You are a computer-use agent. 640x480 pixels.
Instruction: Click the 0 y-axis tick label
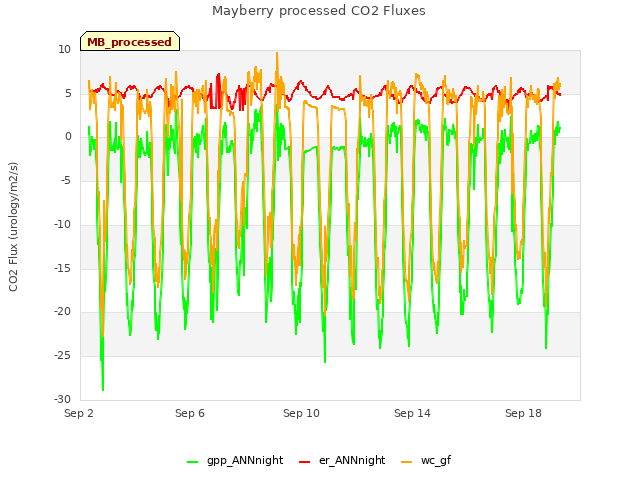[x=68, y=137]
